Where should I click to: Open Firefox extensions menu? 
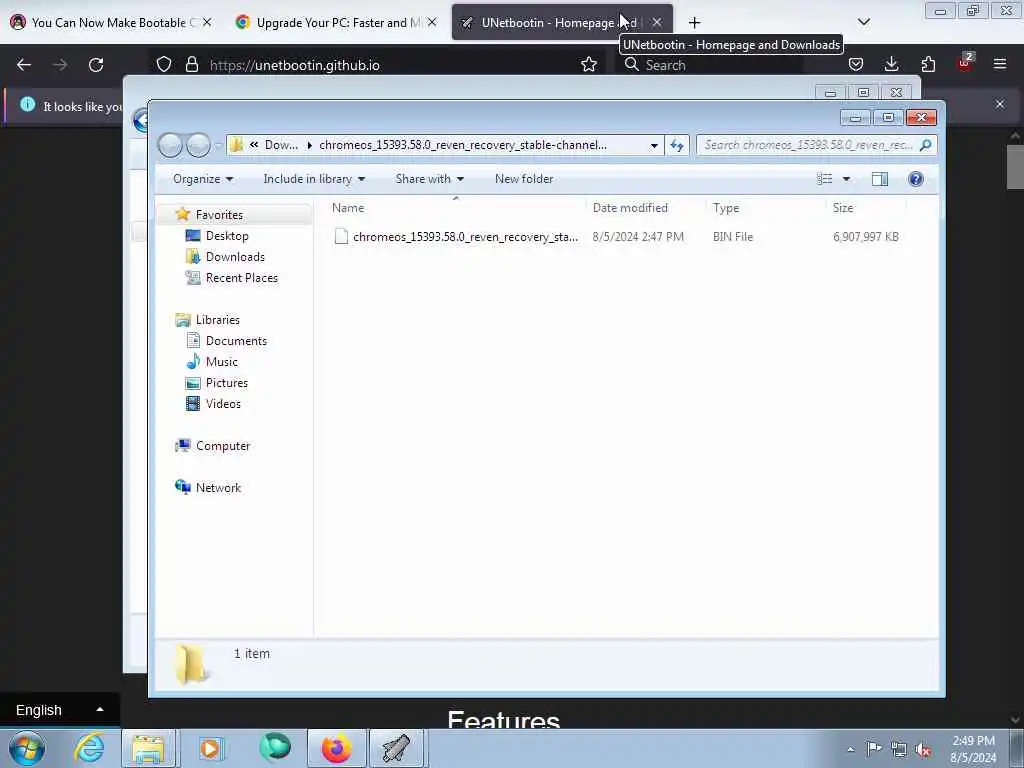coord(928,64)
